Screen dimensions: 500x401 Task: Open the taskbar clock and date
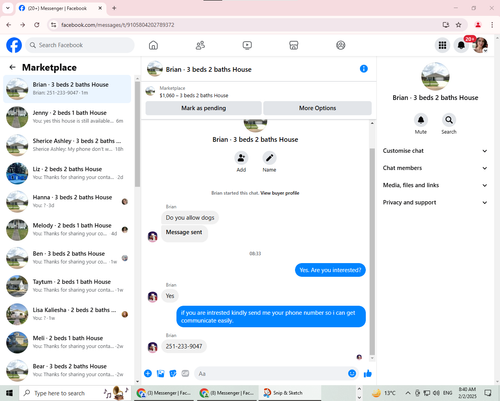(x=467, y=393)
